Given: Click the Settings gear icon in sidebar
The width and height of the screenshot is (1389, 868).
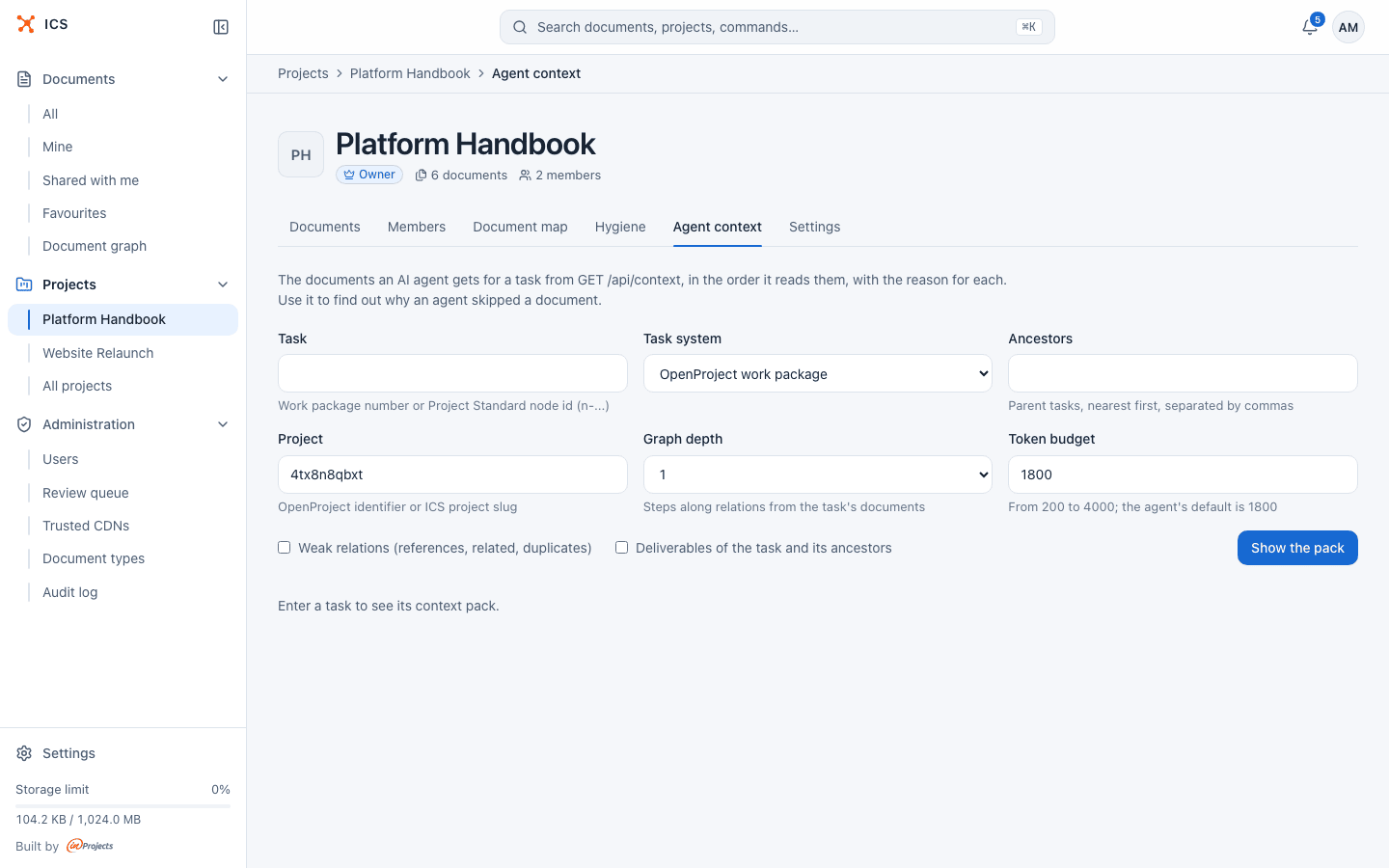Looking at the screenshot, I should pyautogui.click(x=24, y=753).
